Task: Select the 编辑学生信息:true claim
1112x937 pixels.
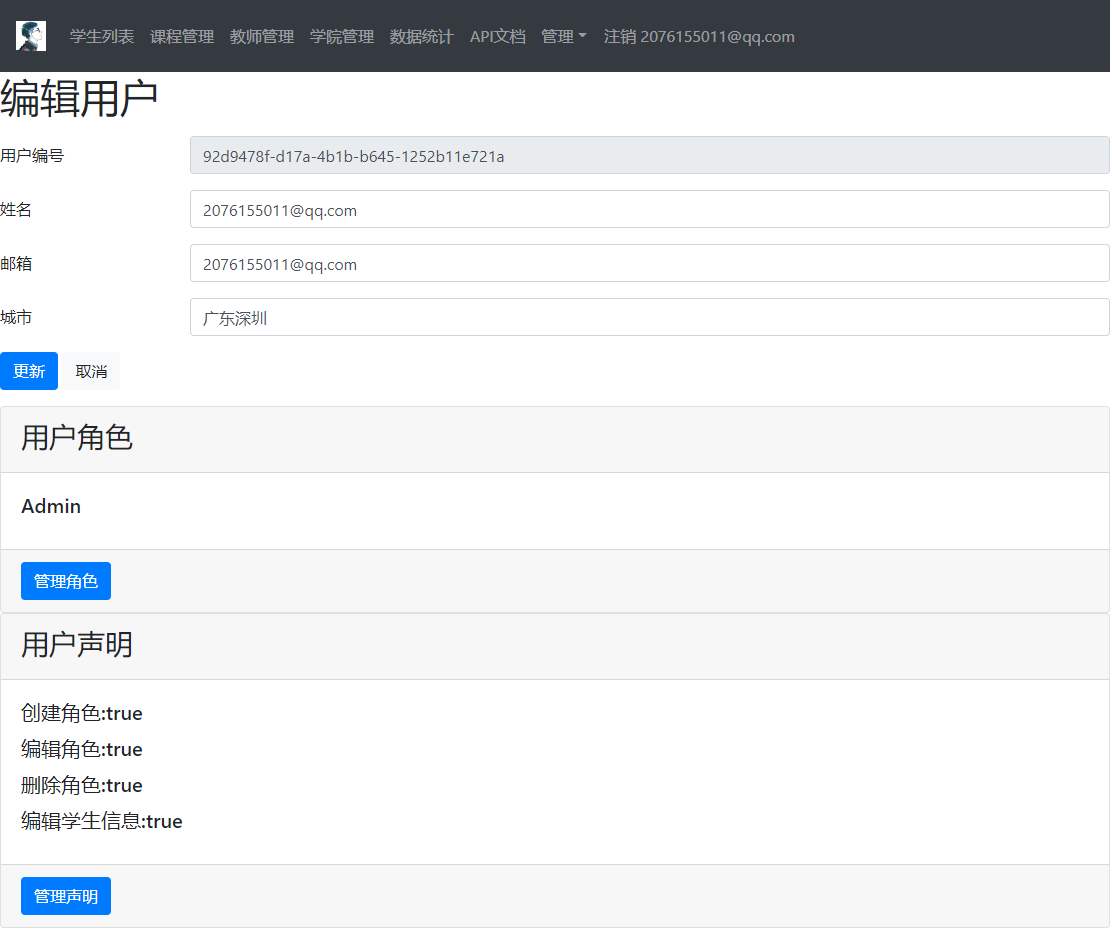Action: pyautogui.click(x=102, y=821)
